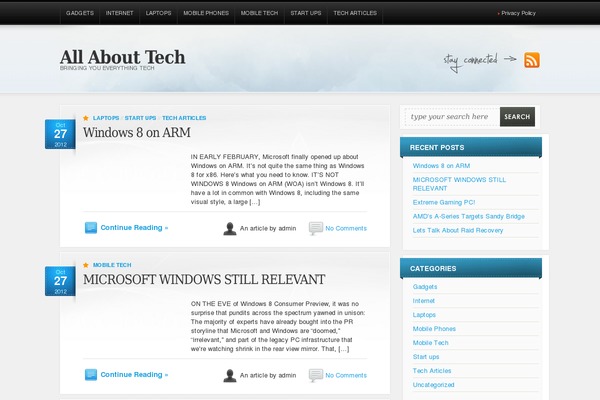This screenshot has width=600, height=400.
Task: Open the INTERNET navigation menu item
Action: click(119, 13)
